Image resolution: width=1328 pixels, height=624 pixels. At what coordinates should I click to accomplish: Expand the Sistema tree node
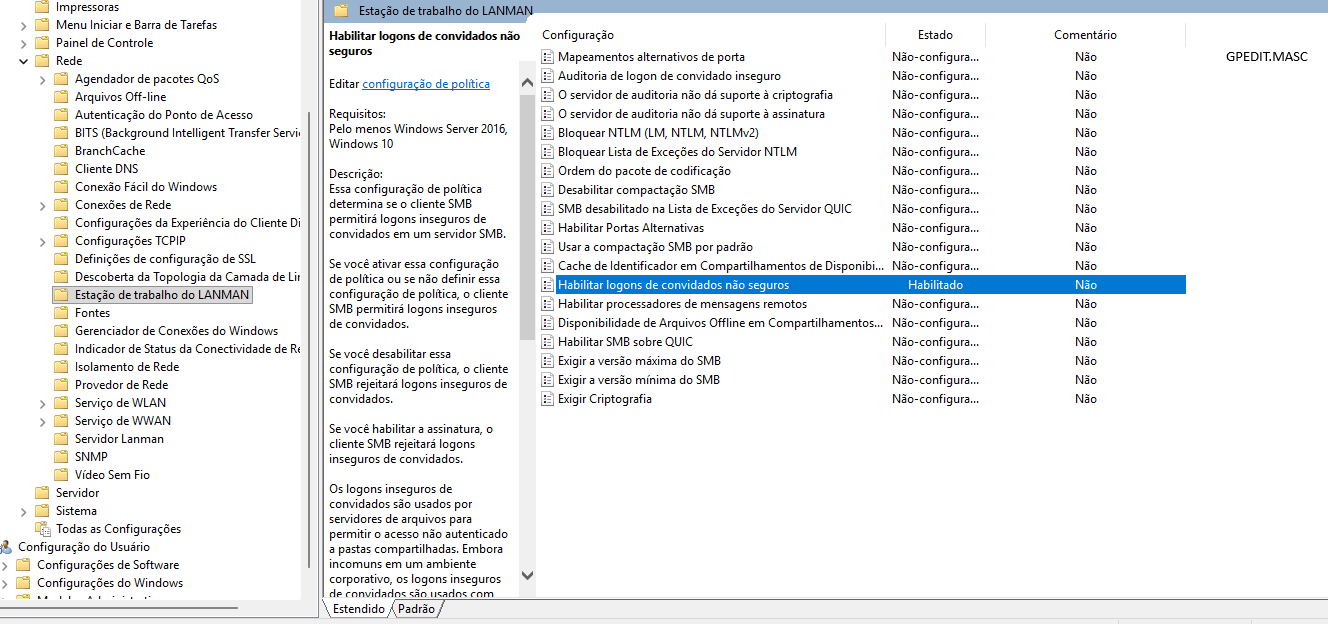point(24,511)
